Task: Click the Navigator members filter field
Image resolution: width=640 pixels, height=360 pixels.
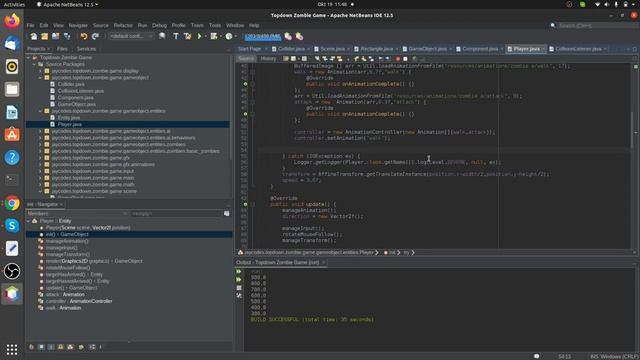Action: point(176,213)
